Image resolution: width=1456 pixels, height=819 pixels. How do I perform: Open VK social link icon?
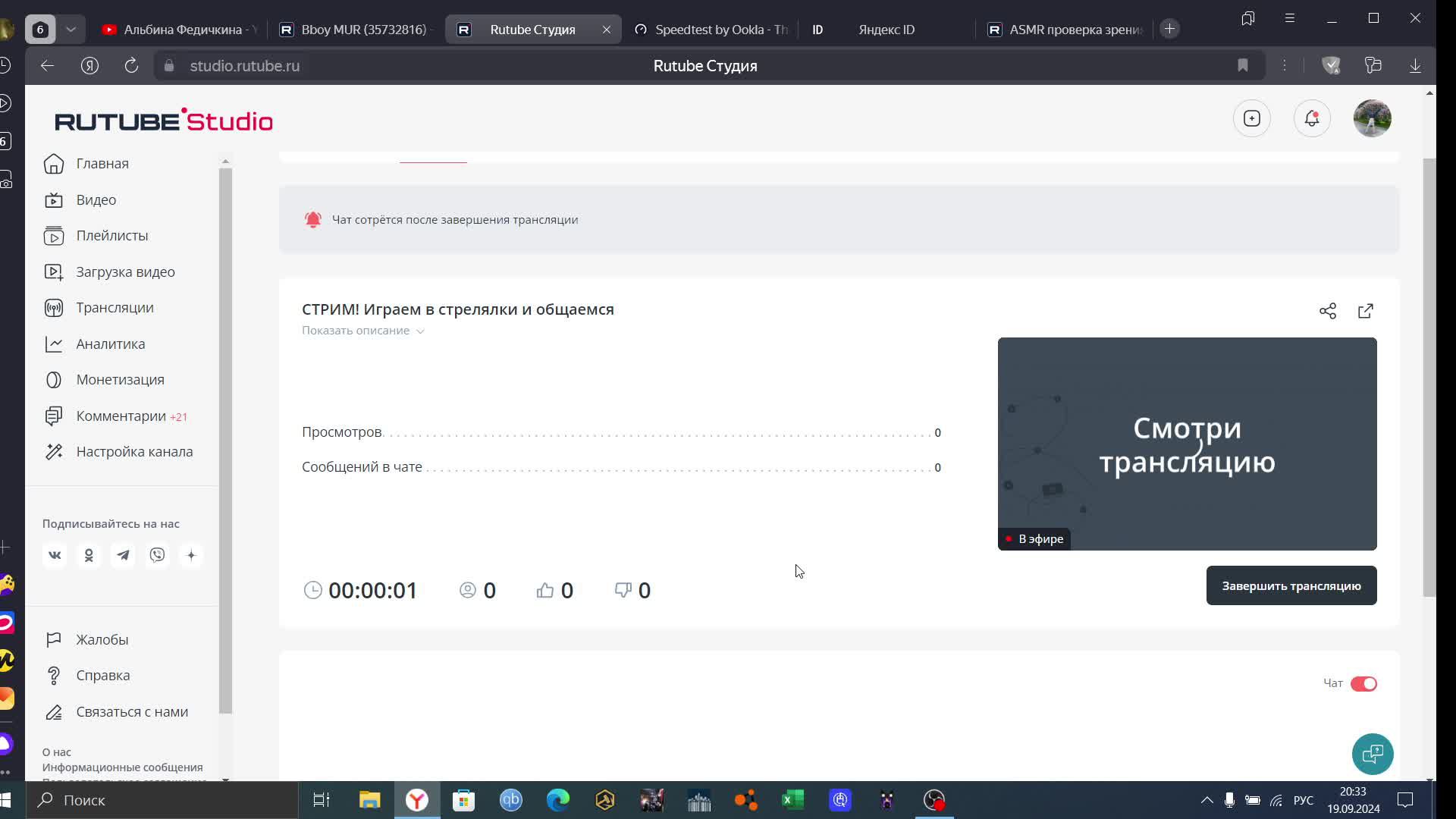(55, 556)
